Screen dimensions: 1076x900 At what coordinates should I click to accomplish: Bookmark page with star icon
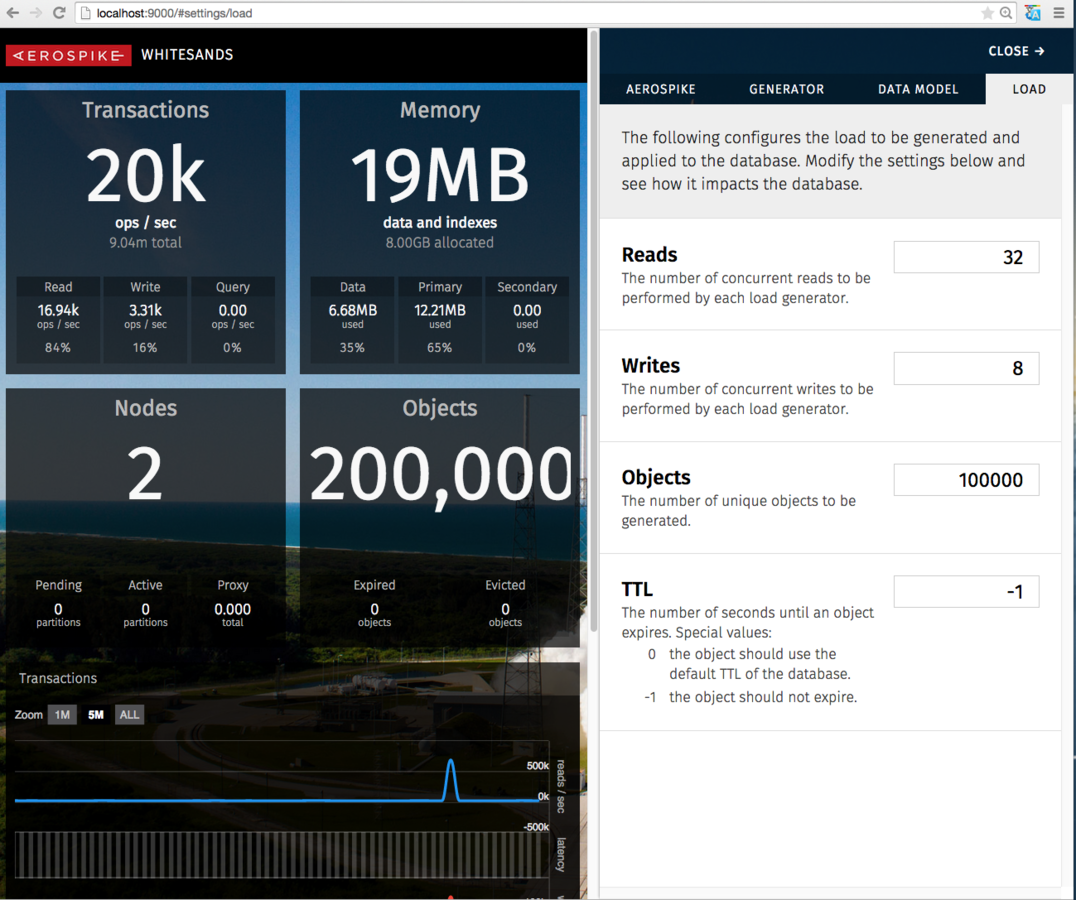(987, 13)
